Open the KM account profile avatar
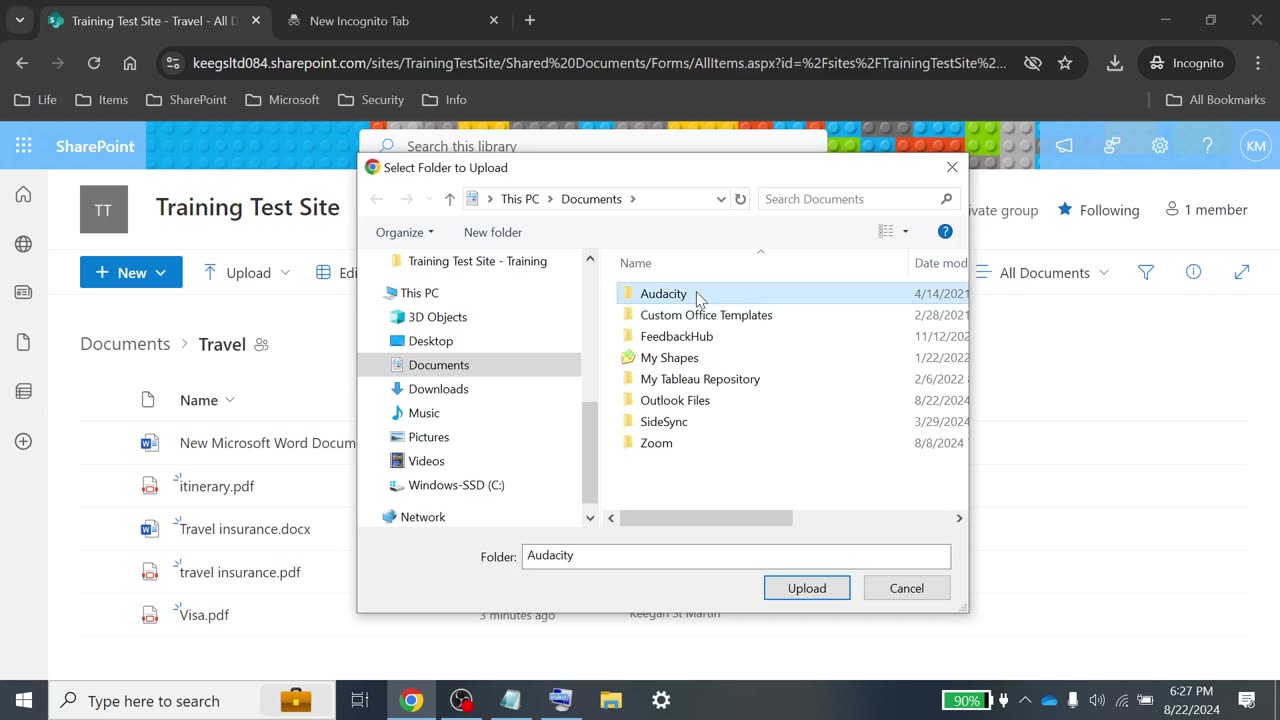1280x720 pixels. (1256, 146)
